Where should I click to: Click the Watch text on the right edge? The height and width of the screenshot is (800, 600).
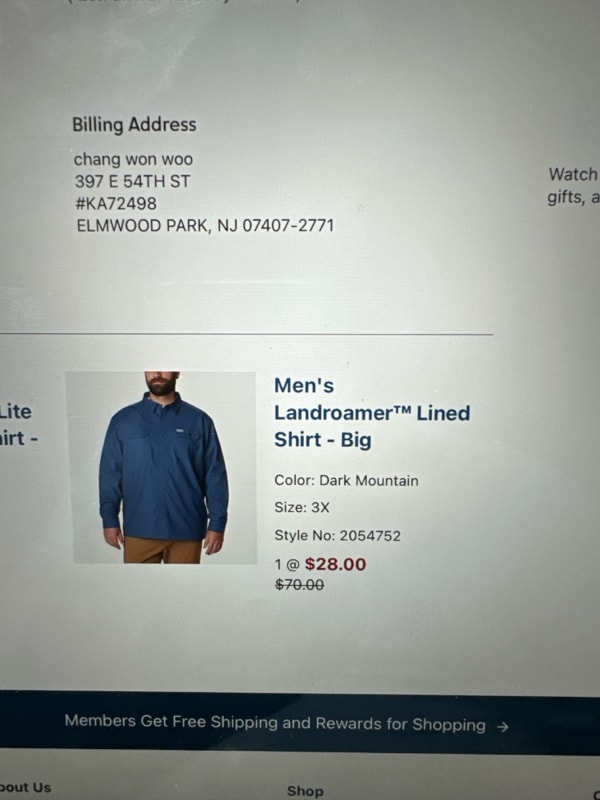(573, 174)
